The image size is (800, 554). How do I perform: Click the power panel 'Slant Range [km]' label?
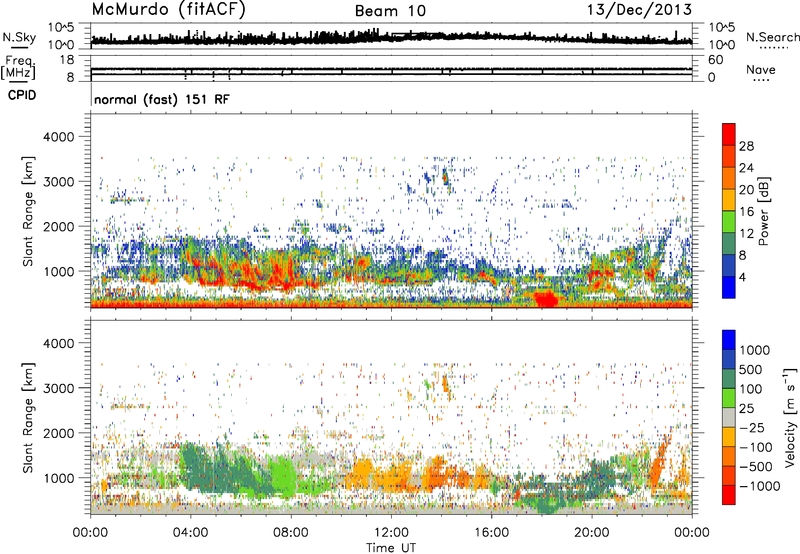[28, 211]
